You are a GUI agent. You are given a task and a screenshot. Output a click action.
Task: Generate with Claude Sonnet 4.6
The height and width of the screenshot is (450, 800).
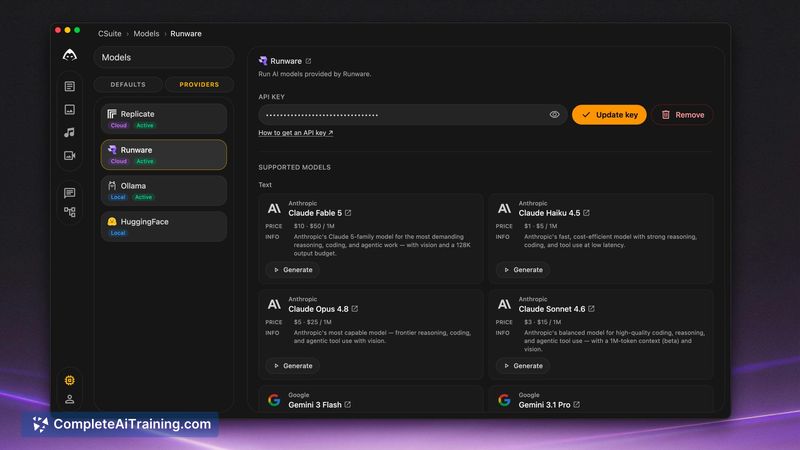[x=523, y=366]
